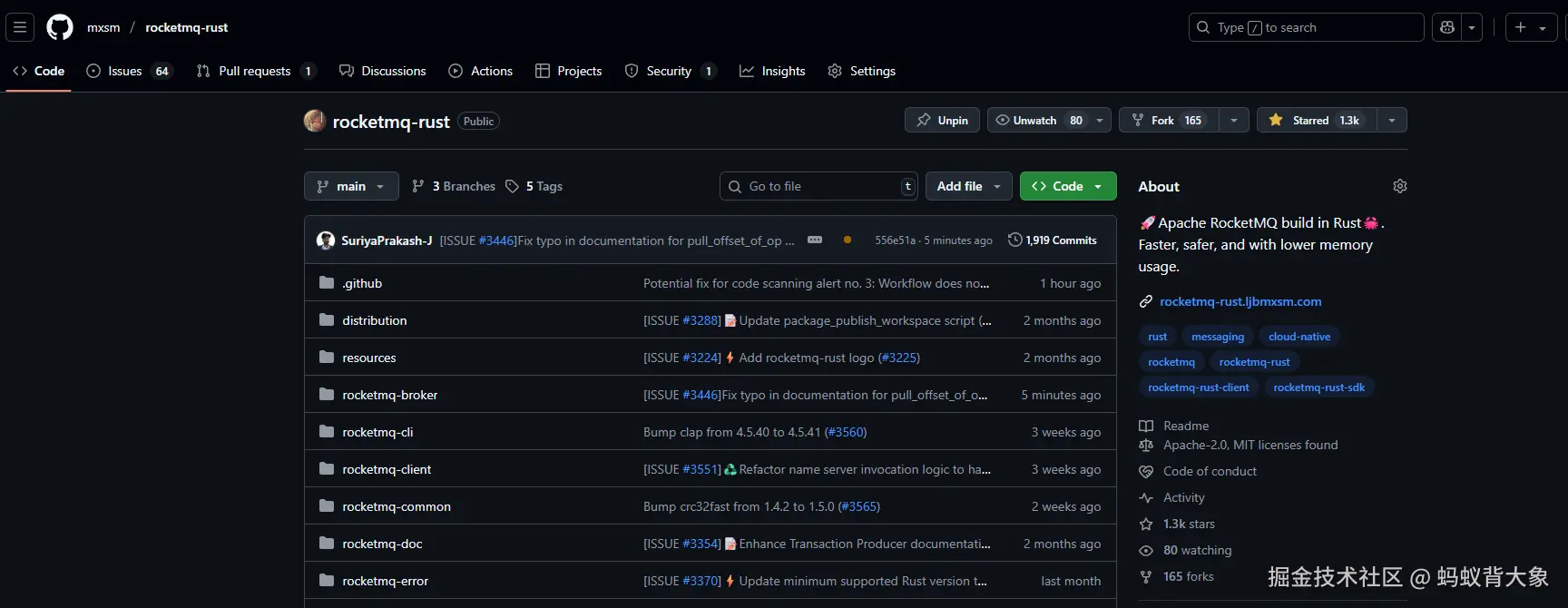Open pull request #3225 link
The width and height of the screenshot is (1568, 608).
(899, 358)
